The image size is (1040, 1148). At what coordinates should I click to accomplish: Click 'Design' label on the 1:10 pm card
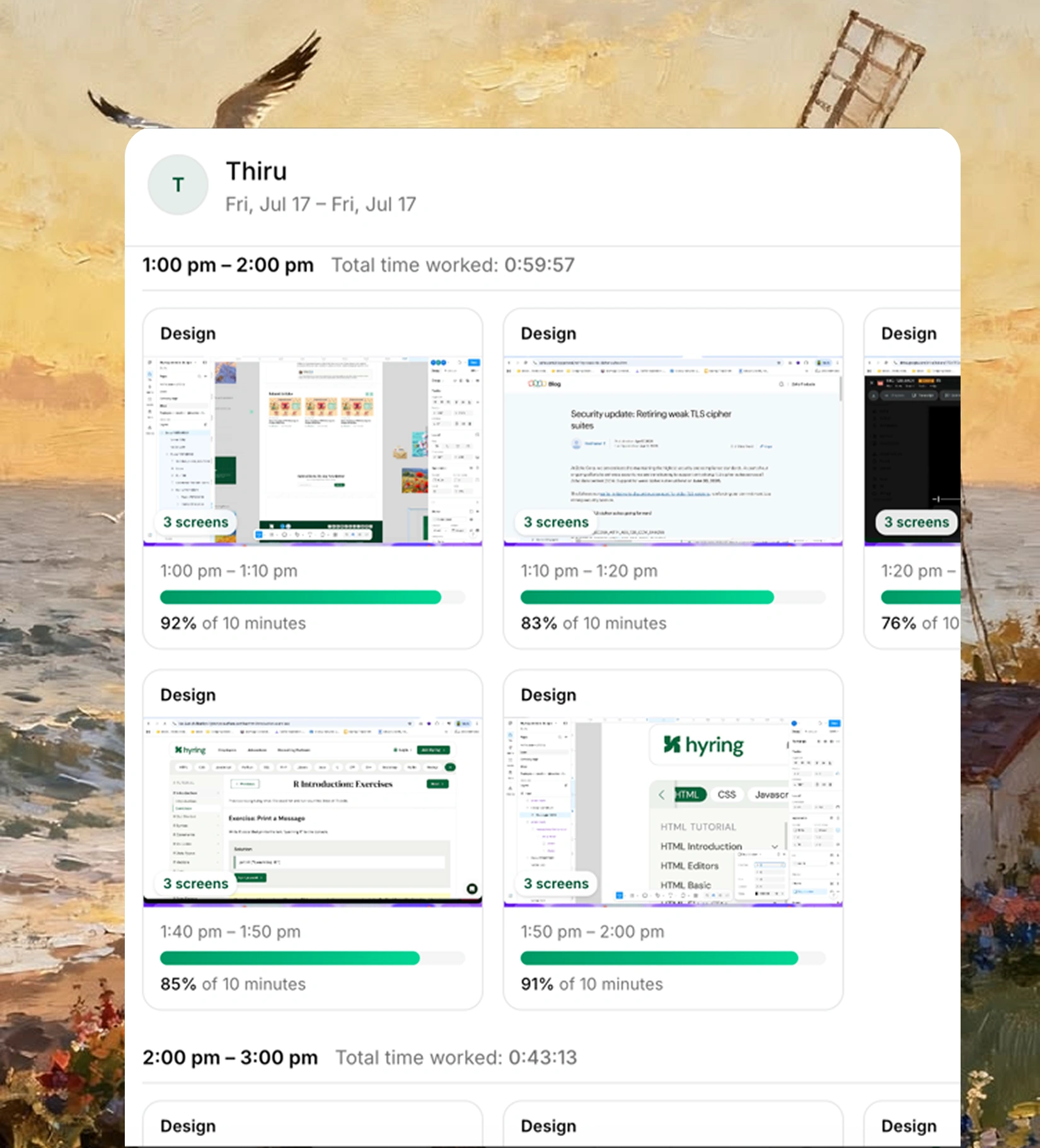tap(548, 333)
